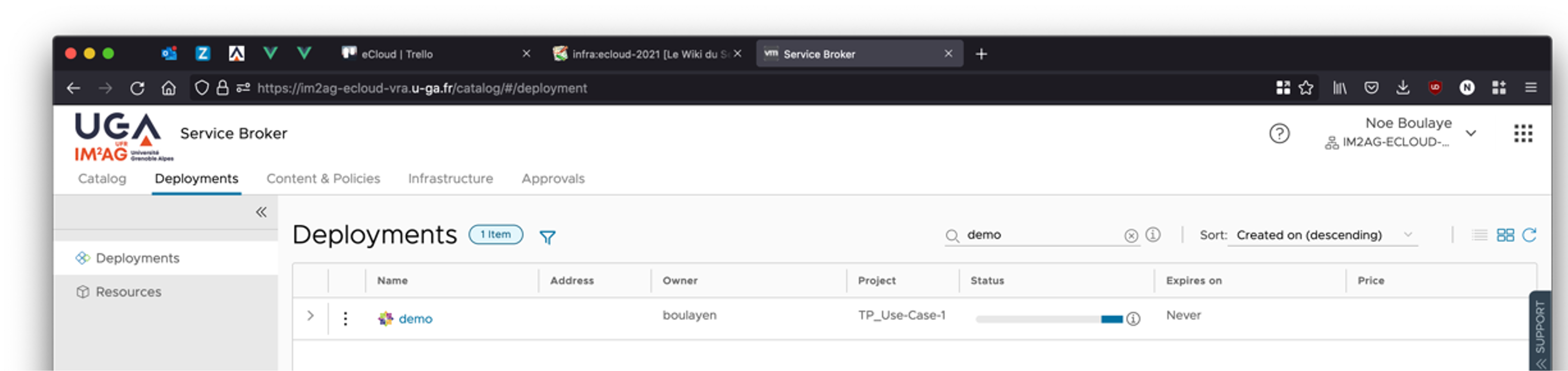Open the Sort by dropdown
This screenshot has width=1568, height=371.
(1322, 235)
